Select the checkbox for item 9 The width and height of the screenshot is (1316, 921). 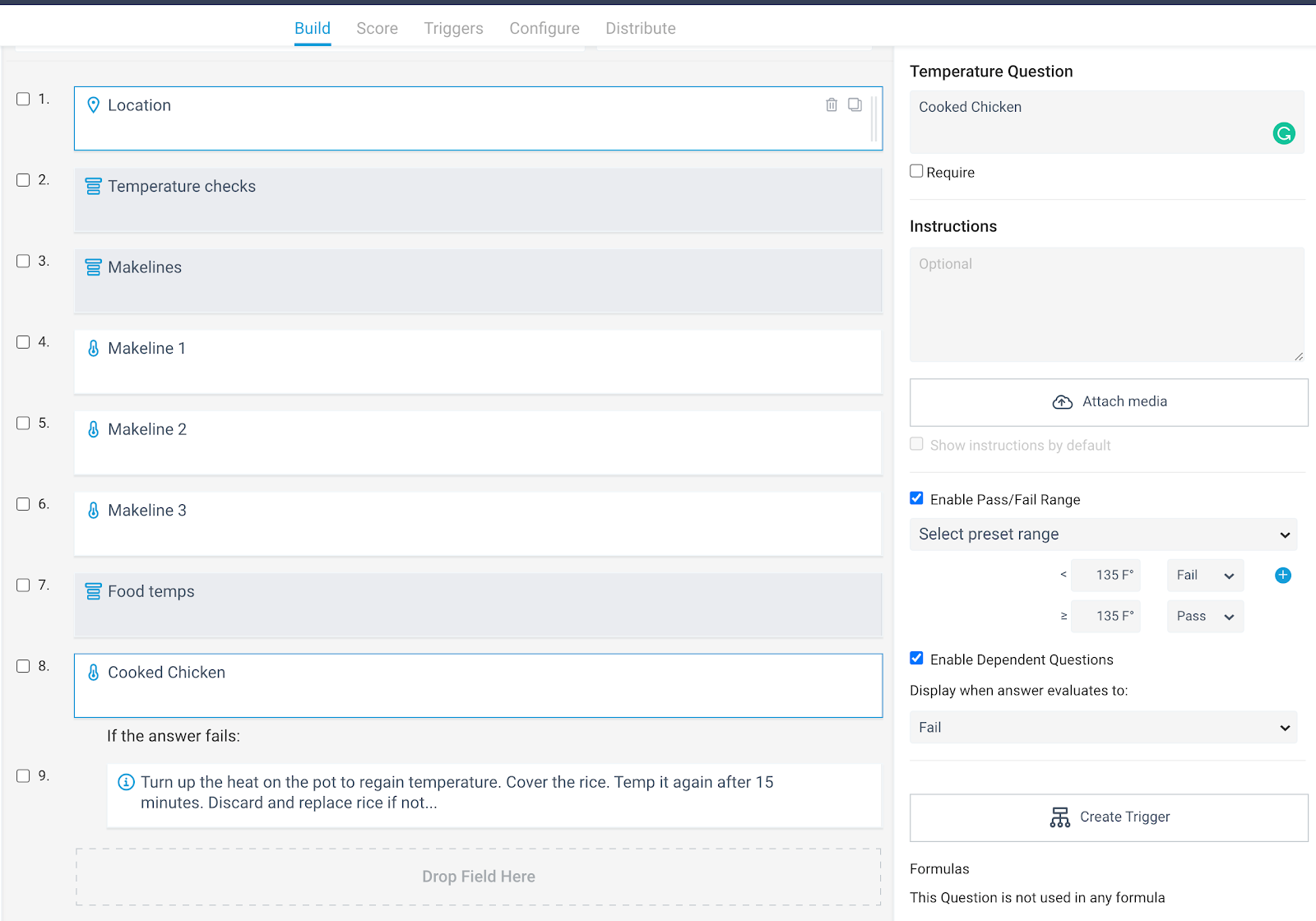(23, 775)
